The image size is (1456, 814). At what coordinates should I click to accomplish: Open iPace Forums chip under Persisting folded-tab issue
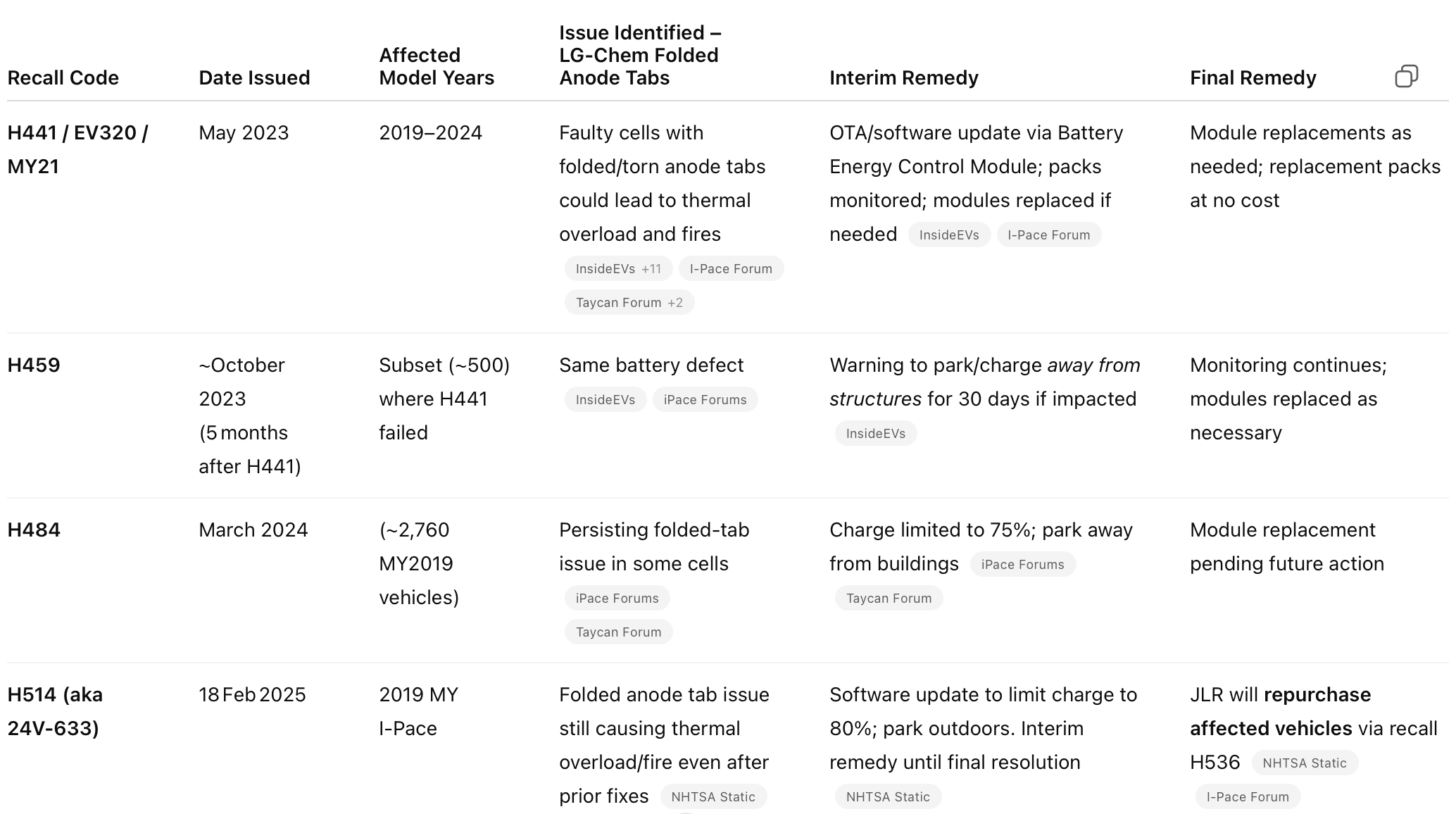(x=617, y=599)
